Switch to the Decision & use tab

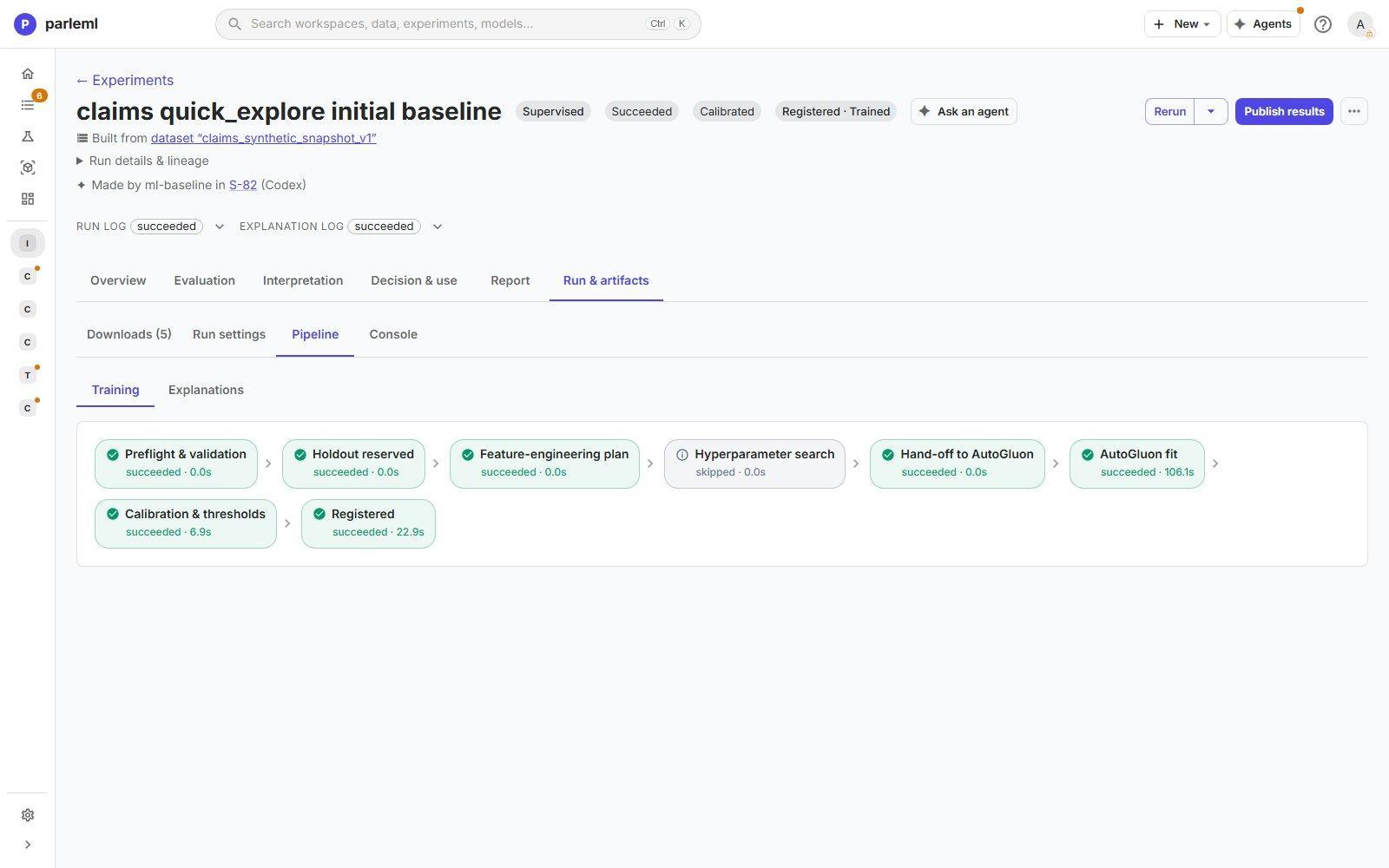(x=414, y=280)
